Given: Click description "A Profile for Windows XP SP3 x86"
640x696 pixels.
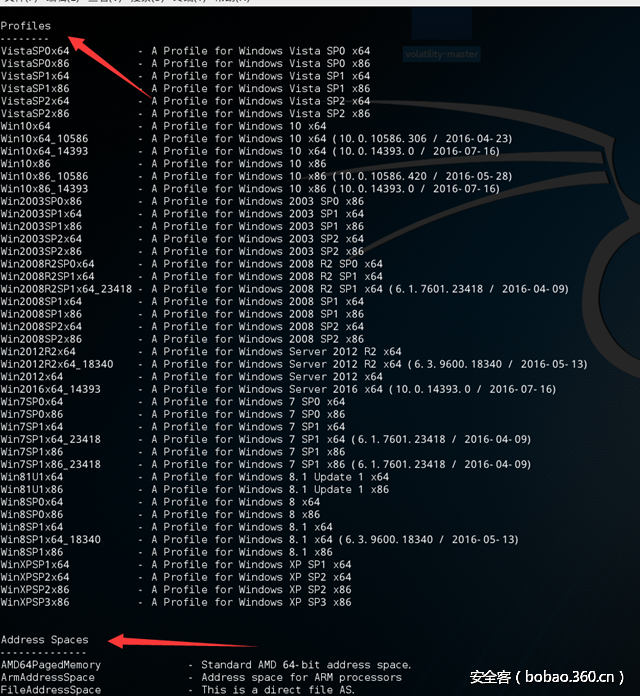Looking at the screenshot, I should click(251, 602).
